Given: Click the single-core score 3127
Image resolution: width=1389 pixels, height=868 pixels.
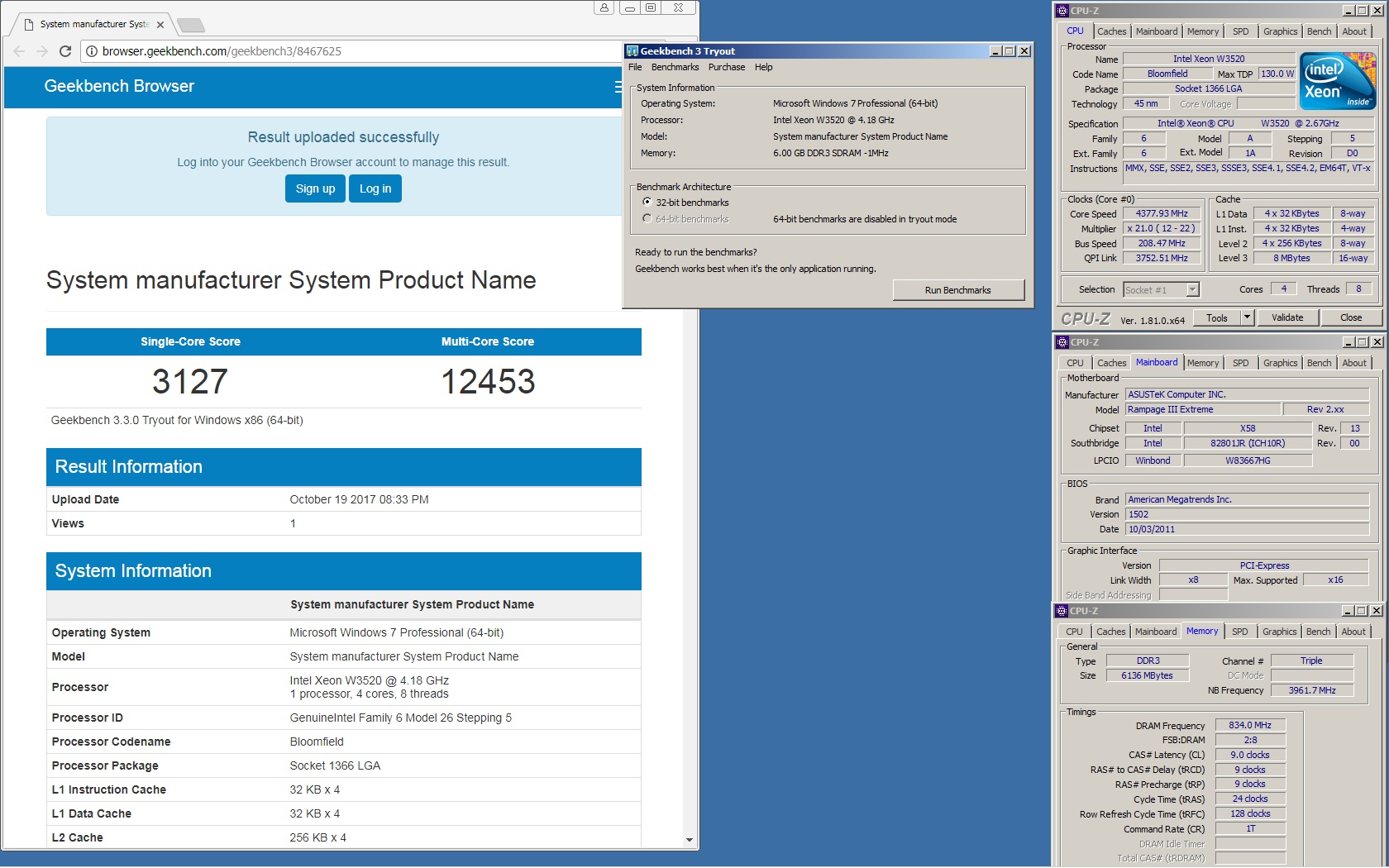Looking at the screenshot, I should [x=190, y=381].
